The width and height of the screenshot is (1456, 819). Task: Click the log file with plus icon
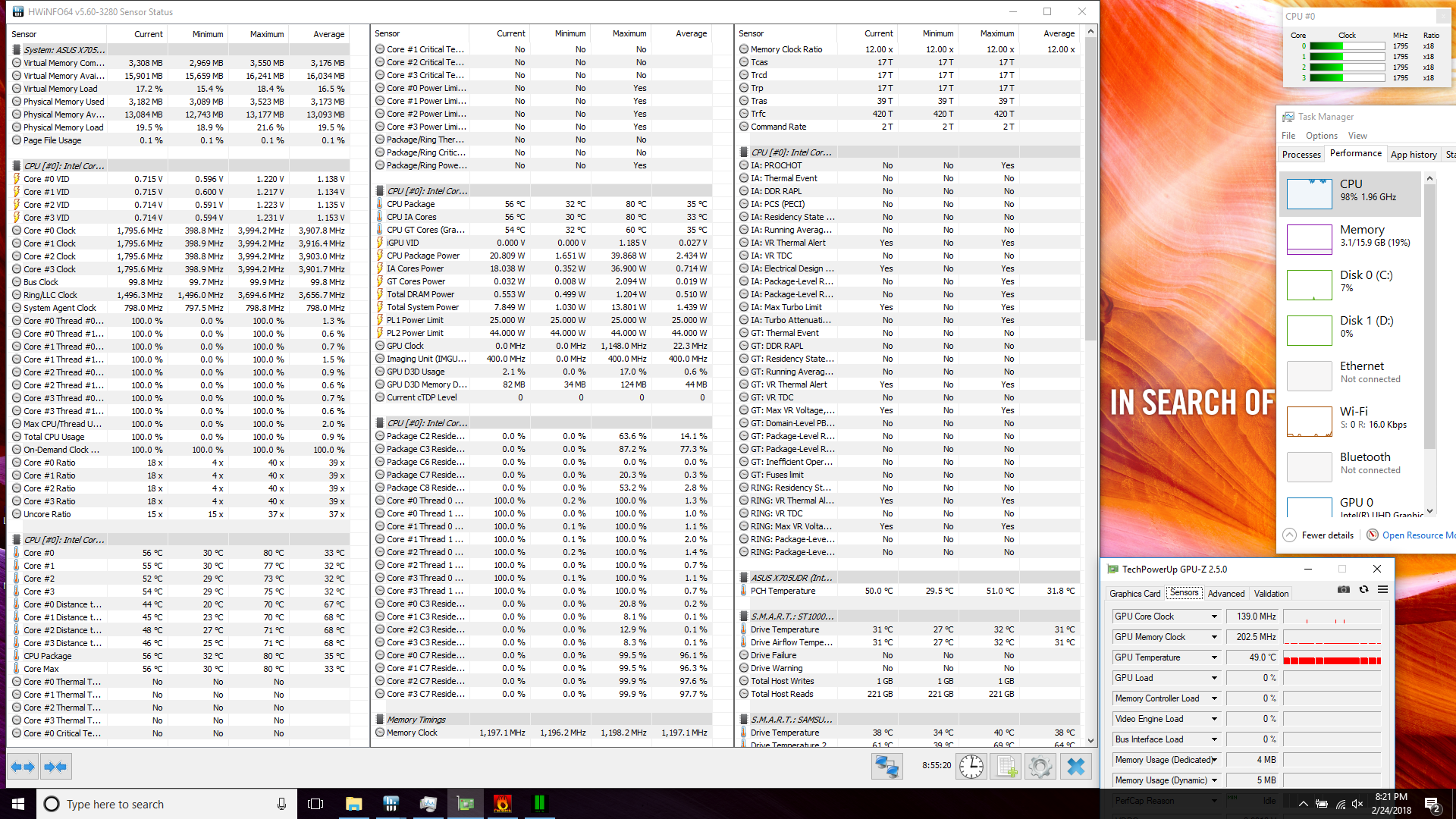coord(1006,767)
